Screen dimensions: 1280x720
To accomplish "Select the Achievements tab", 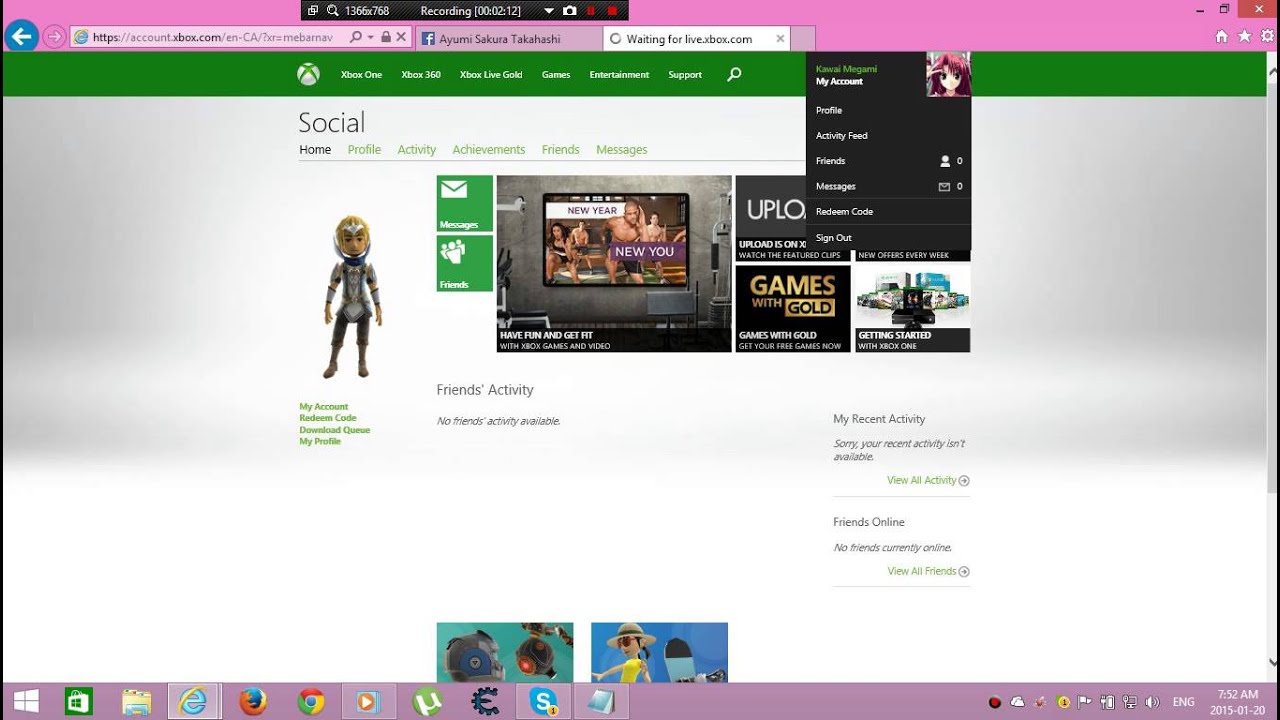I will coord(489,150).
